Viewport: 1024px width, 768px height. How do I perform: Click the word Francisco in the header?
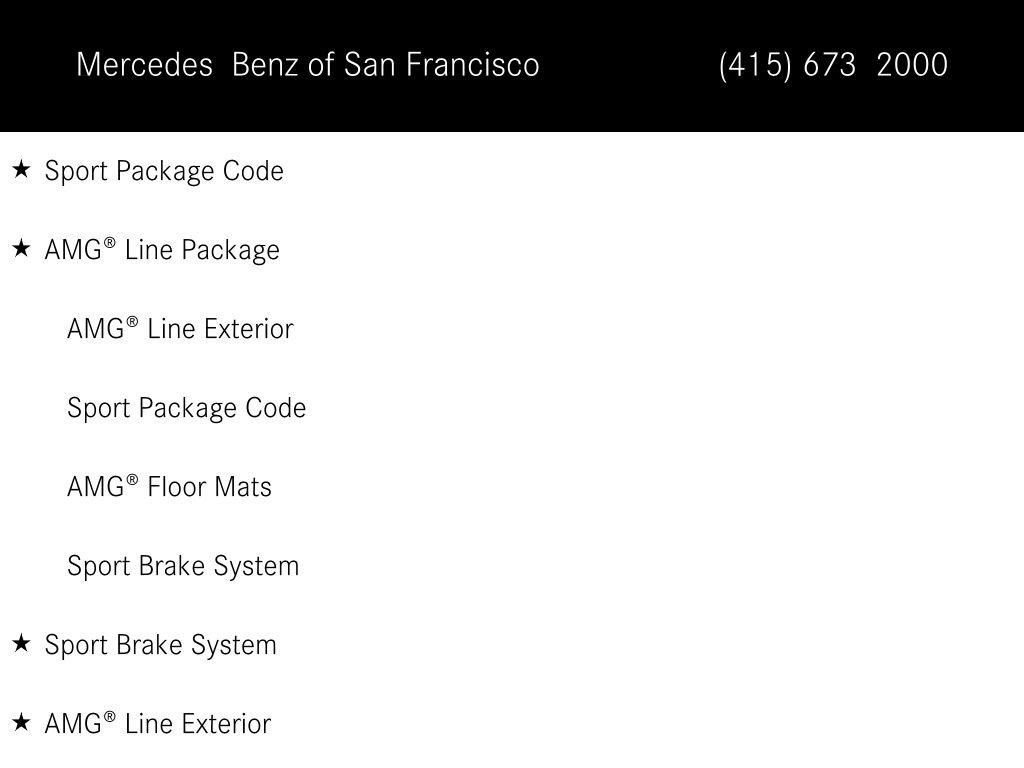pyautogui.click(x=472, y=65)
